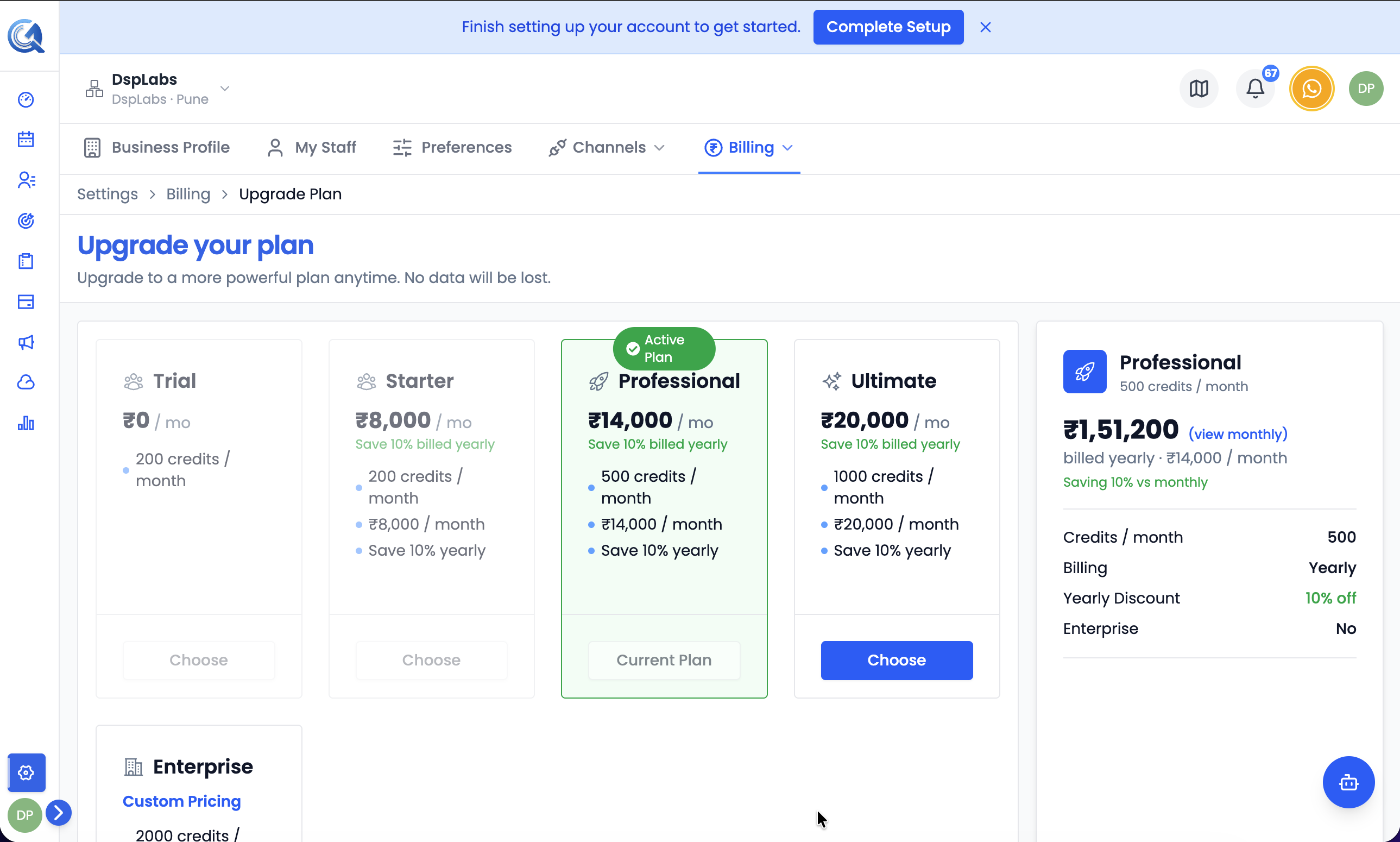Open the clipboard icon in sidebar
Viewport: 1400px width, 842px height.
26,261
